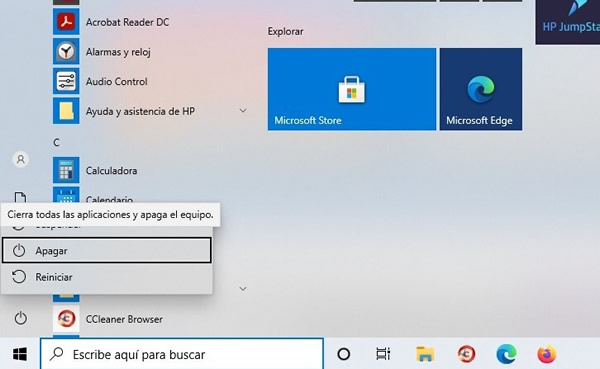Click the power button in Start sidebar
The image size is (600, 369).
(x=21, y=318)
